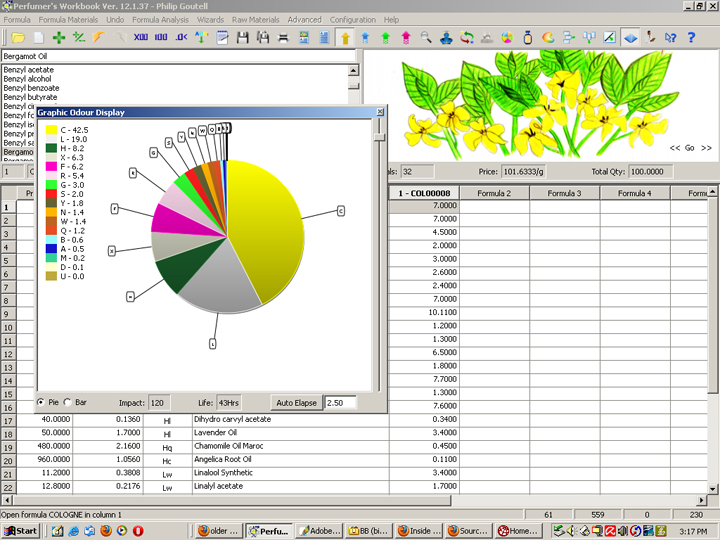The width and height of the screenshot is (720, 540).
Task: Click the magnifying glass search icon
Action: coord(427,37)
